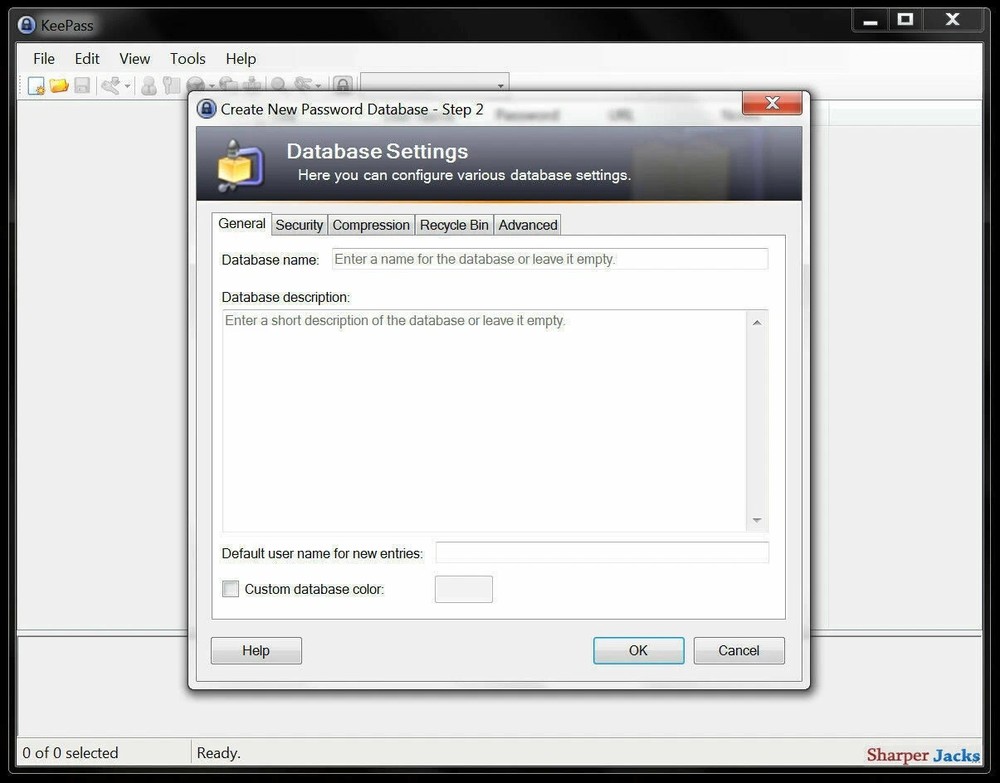
Task: Create a new password database via toolbar icon
Action: (37, 85)
